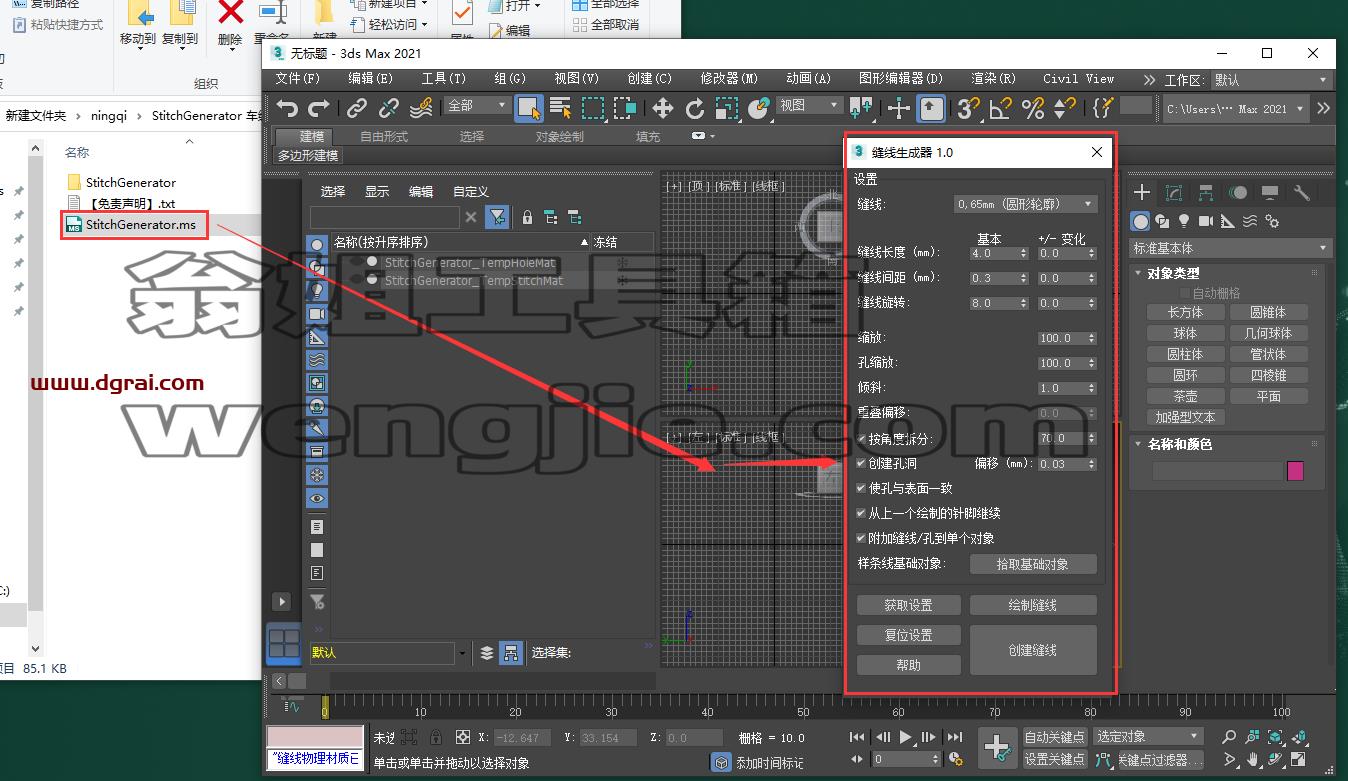Toggle Window/Crossing selection icon
Image resolution: width=1348 pixels, height=781 pixels.
626,108
